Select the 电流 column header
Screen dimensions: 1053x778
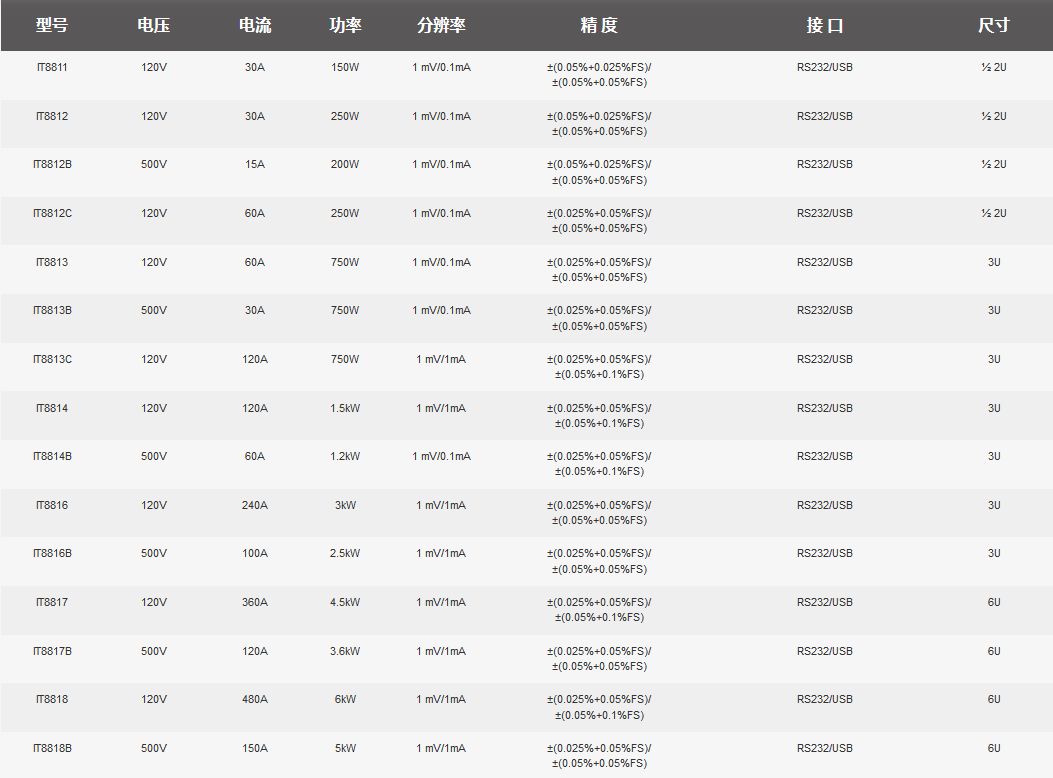pos(255,25)
